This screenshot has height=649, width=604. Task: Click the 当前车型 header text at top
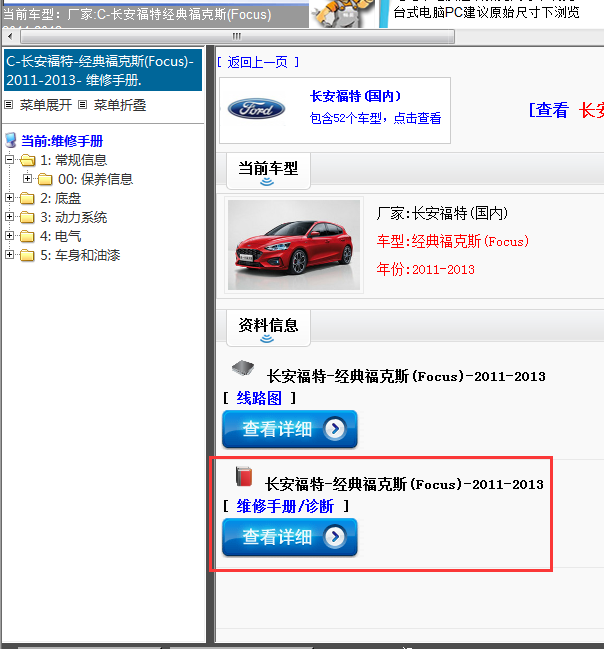point(137,14)
